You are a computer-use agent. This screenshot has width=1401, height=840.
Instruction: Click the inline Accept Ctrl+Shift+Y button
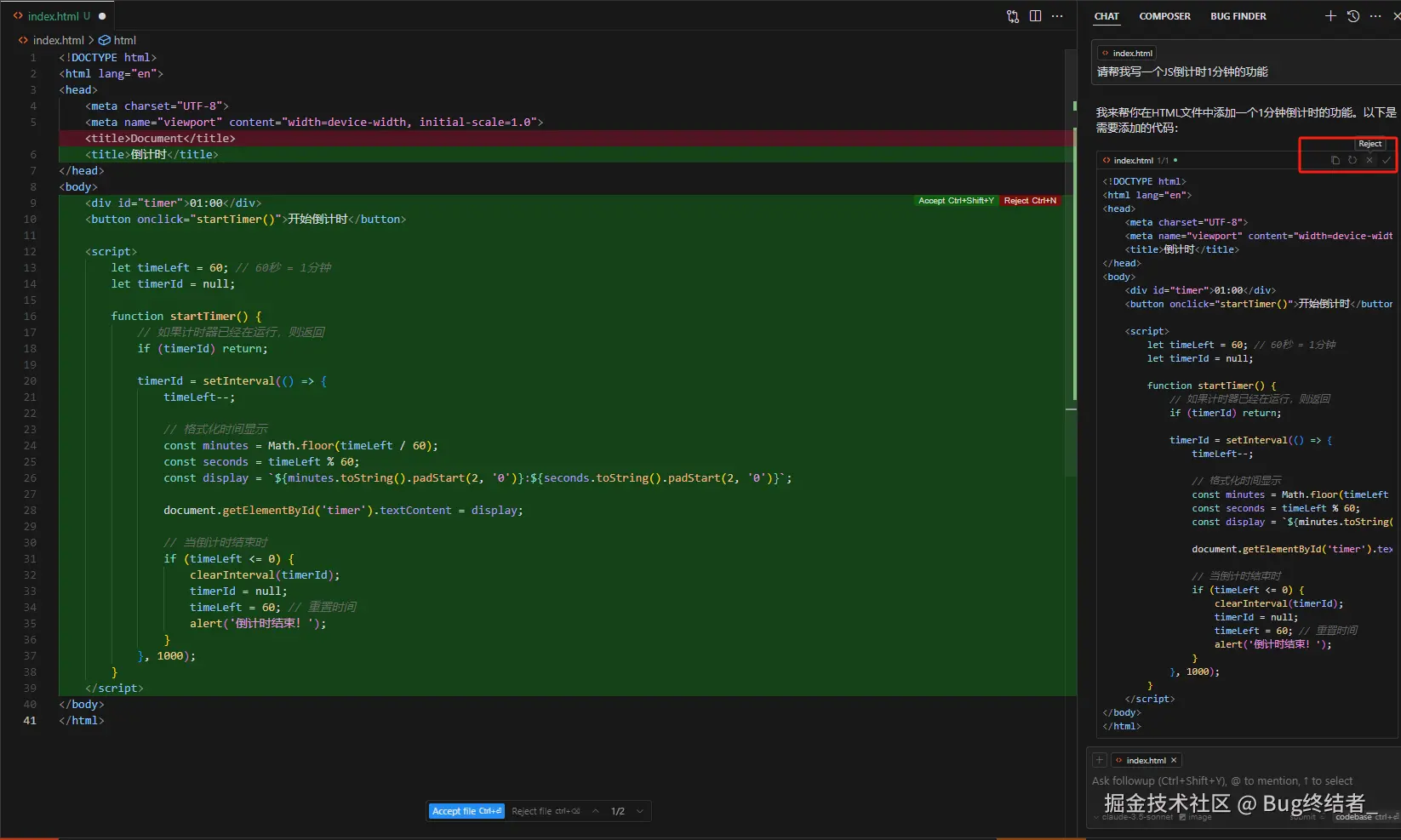click(x=956, y=201)
